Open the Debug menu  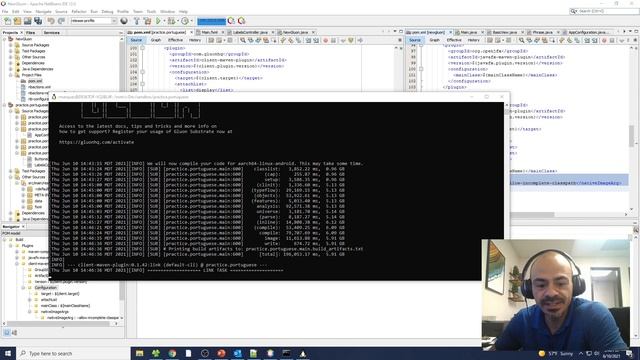click(x=107, y=11)
